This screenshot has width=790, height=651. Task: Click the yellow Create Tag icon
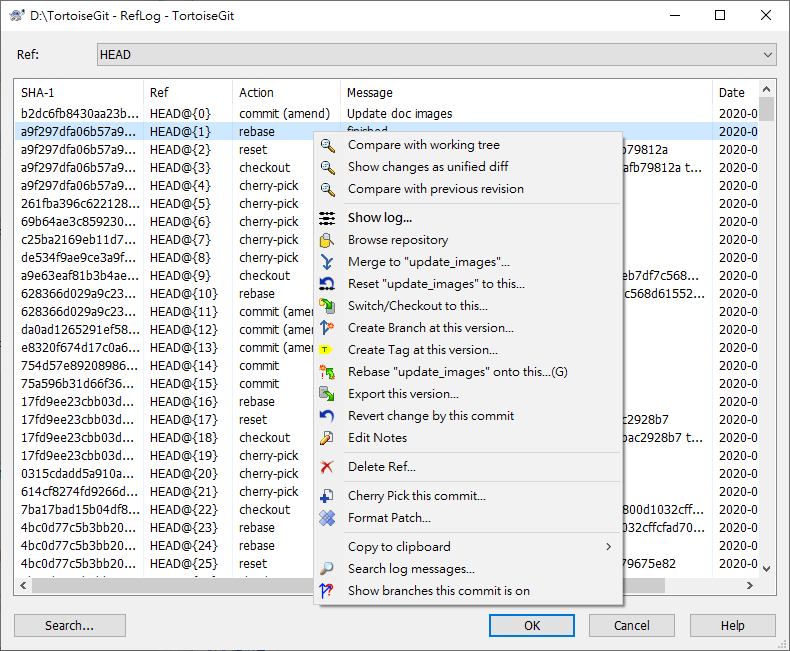327,350
